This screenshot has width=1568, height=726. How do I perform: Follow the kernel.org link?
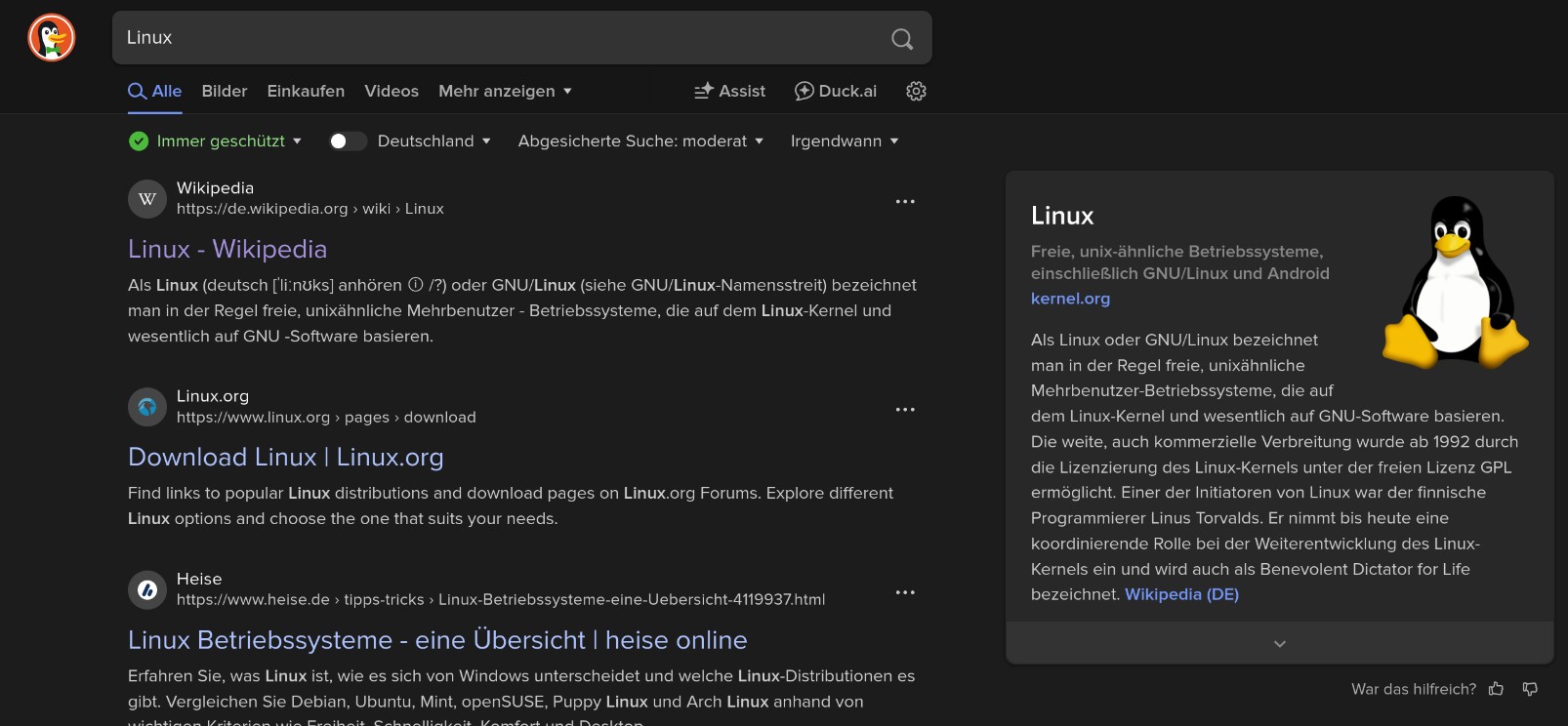[x=1070, y=299]
